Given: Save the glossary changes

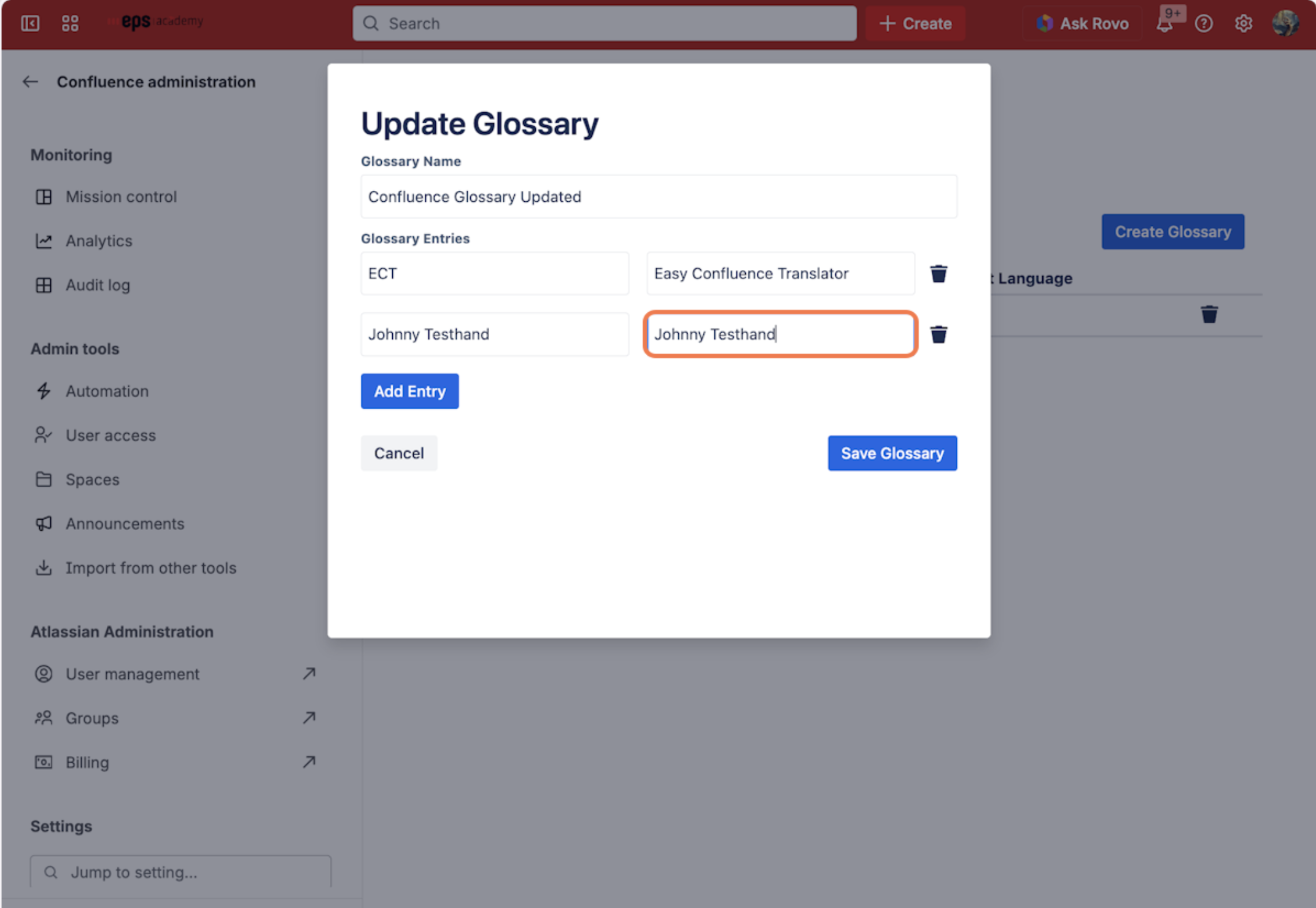Looking at the screenshot, I should point(892,453).
